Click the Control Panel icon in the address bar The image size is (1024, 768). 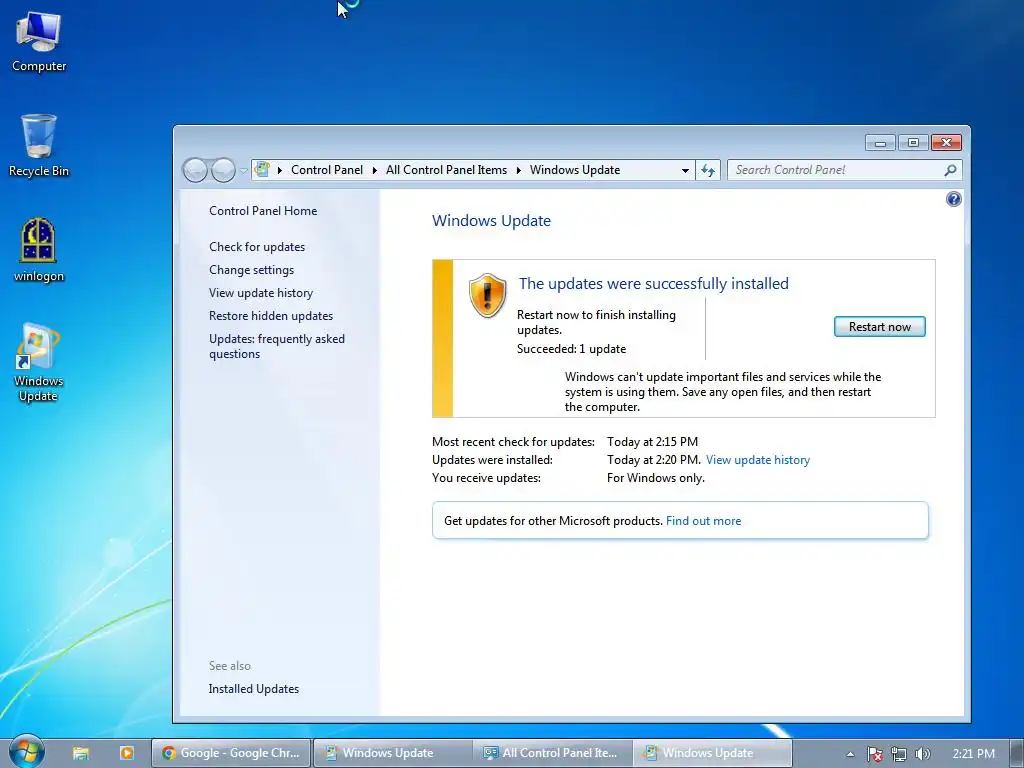[262, 170]
